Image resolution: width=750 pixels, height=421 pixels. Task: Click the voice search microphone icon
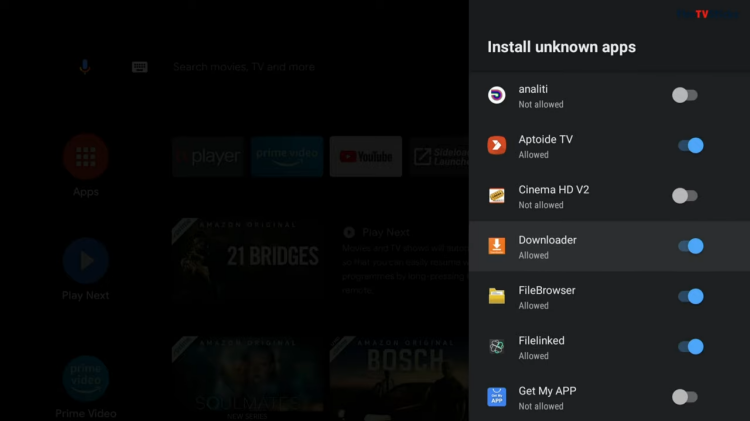pos(85,67)
